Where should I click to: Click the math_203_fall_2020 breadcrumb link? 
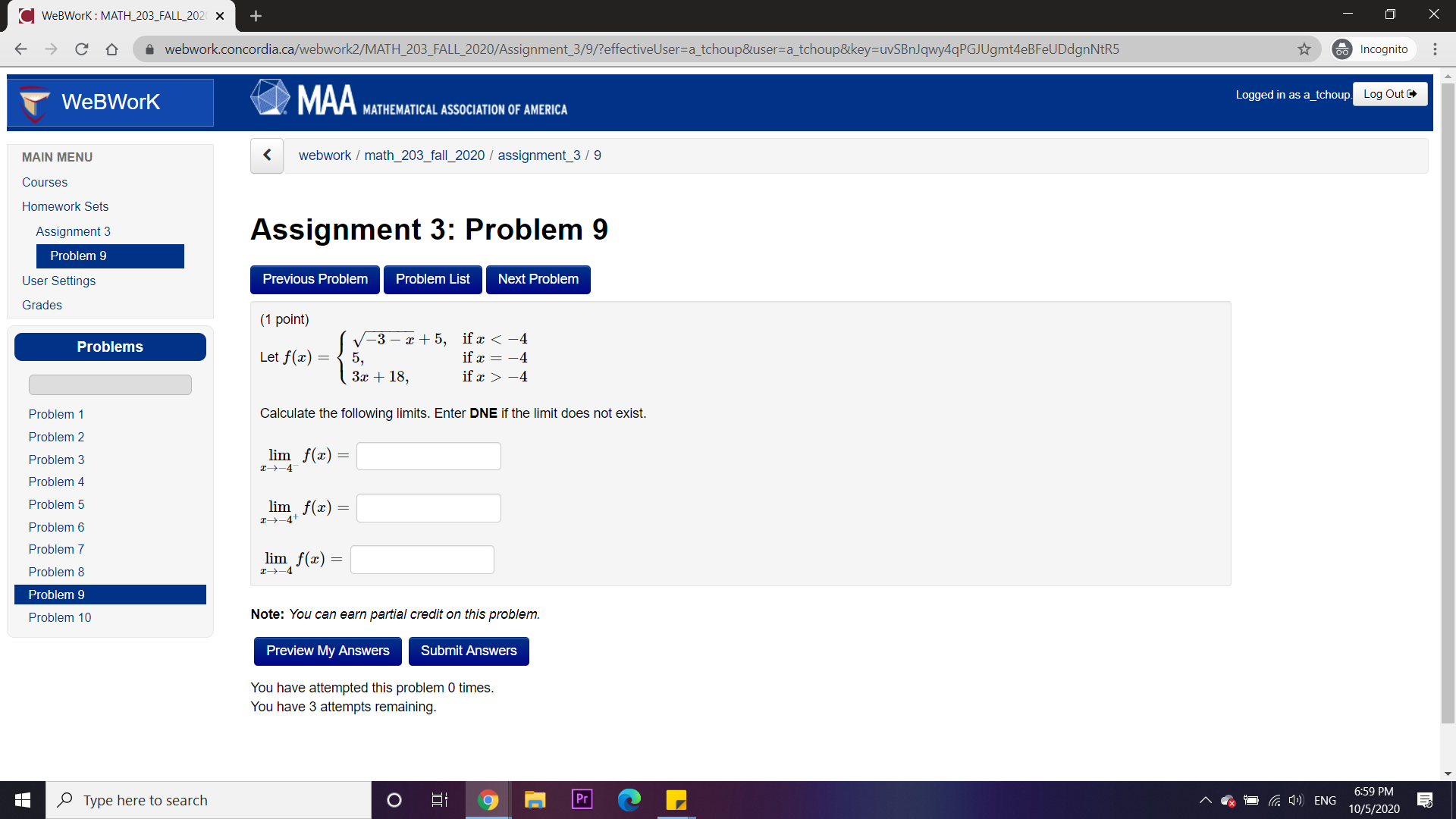(x=425, y=155)
